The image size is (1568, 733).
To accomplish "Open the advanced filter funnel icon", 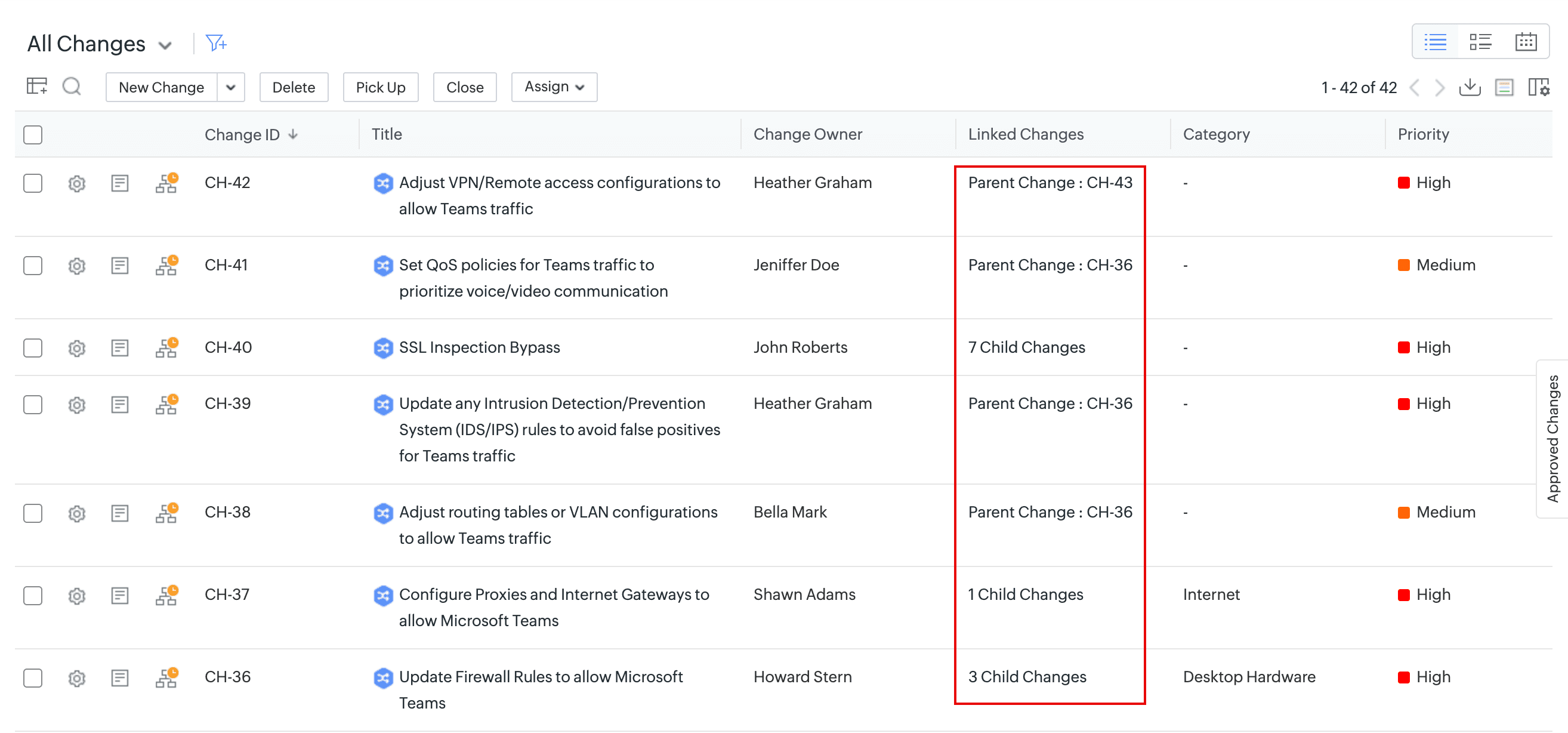I will [215, 43].
